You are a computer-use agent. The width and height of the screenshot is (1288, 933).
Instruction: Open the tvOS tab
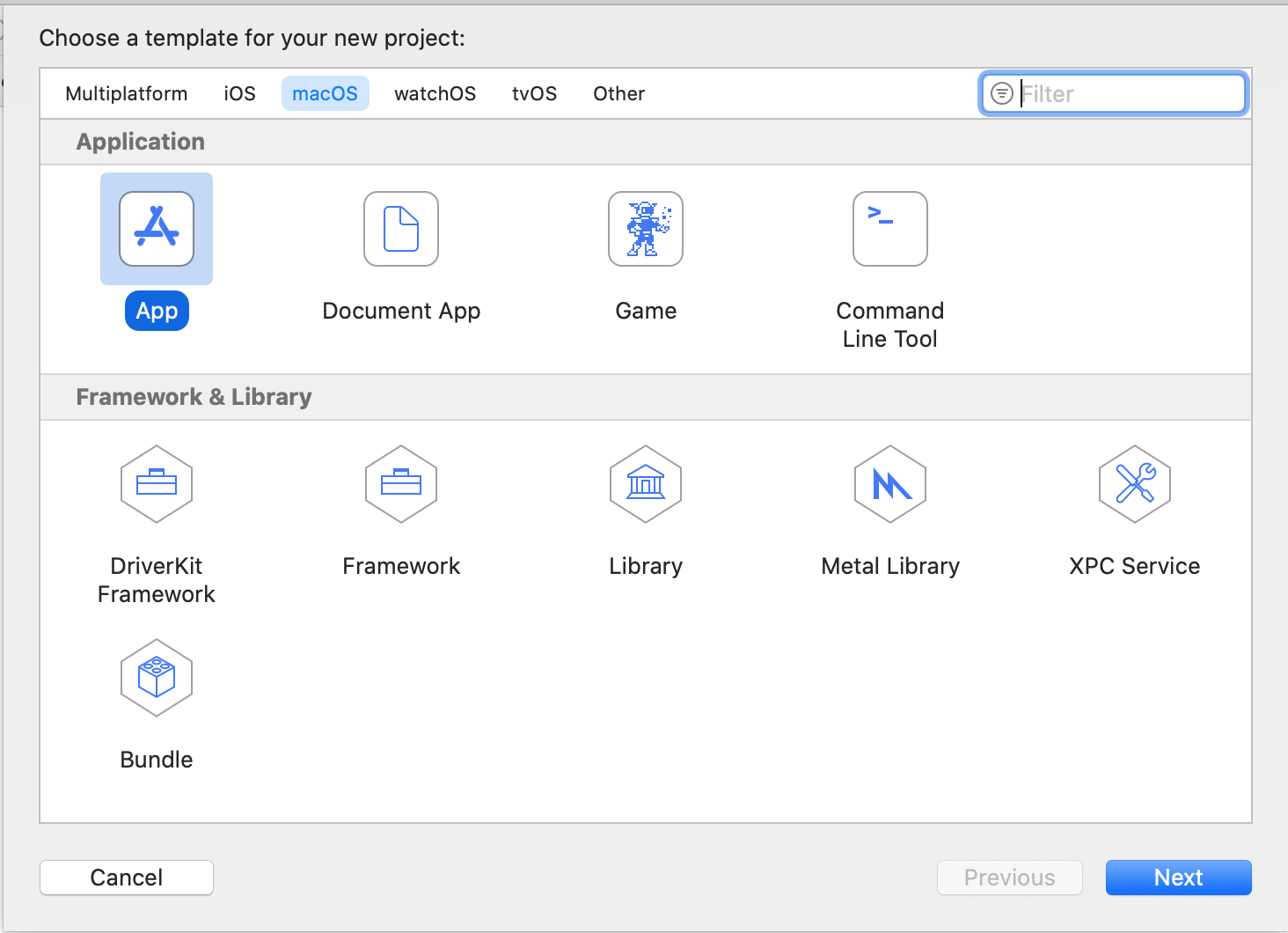click(x=535, y=93)
